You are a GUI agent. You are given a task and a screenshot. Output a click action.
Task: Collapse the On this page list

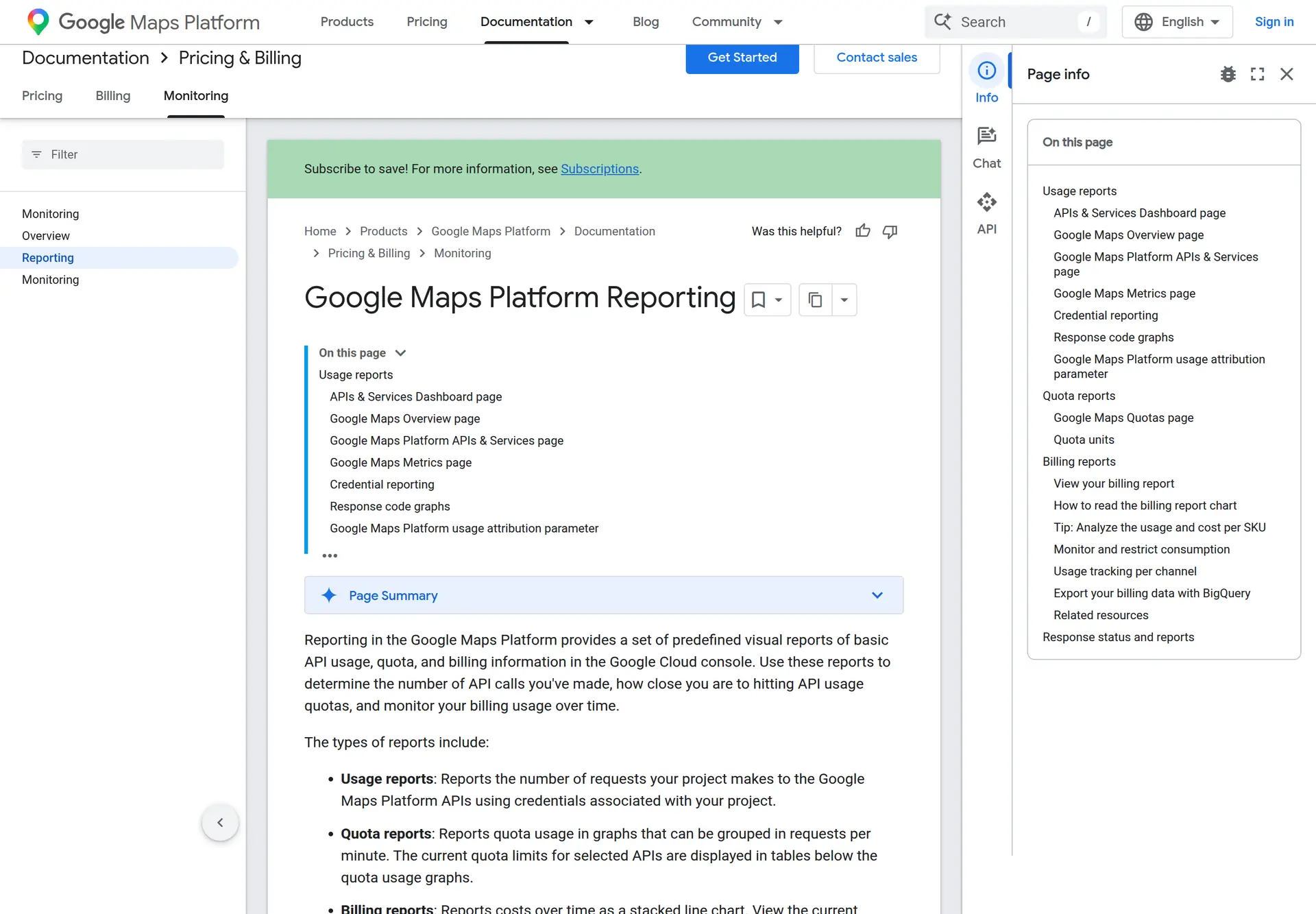pos(401,353)
